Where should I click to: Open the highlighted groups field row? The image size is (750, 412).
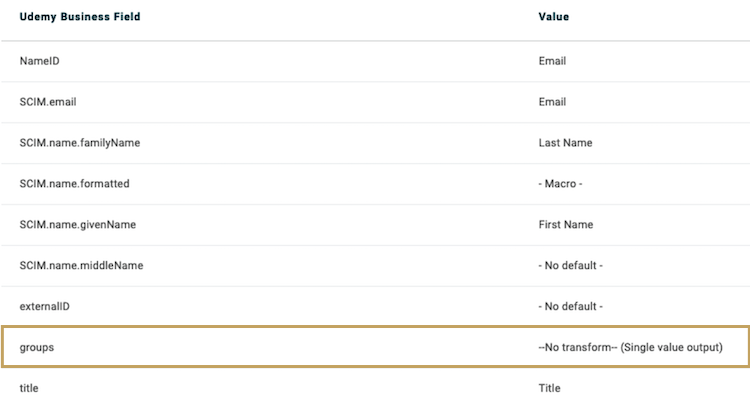pyautogui.click(x=37, y=347)
